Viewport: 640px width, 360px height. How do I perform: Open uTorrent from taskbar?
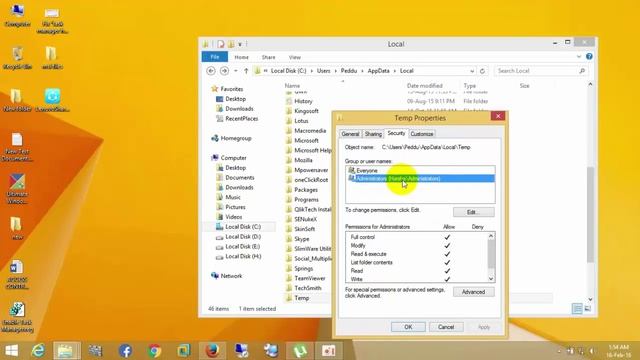click(300, 351)
